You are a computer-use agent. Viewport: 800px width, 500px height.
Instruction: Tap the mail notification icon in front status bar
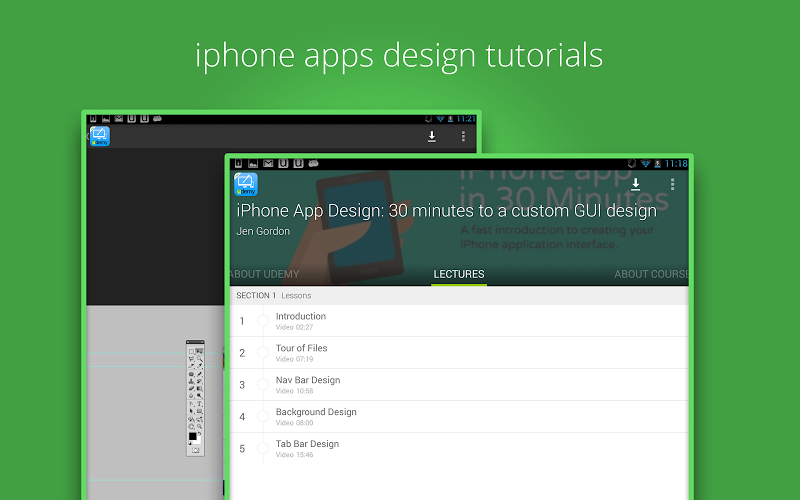coord(268,164)
